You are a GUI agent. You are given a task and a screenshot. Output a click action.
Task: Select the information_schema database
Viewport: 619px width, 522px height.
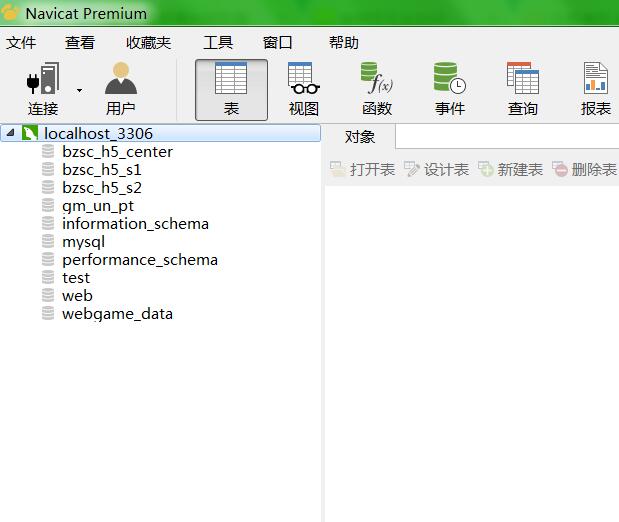[x=135, y=224]
